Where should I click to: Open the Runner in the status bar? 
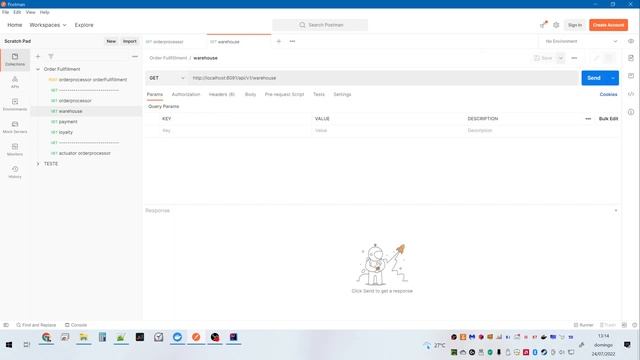[584, 325]
